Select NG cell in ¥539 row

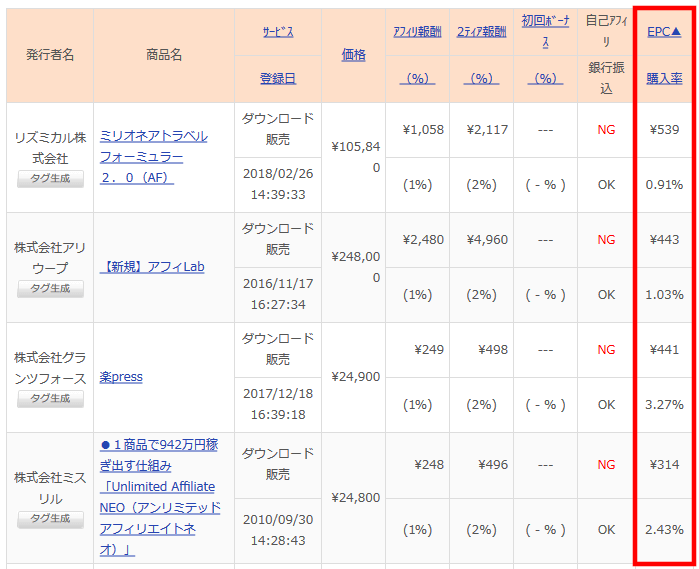tap(606, 130)
